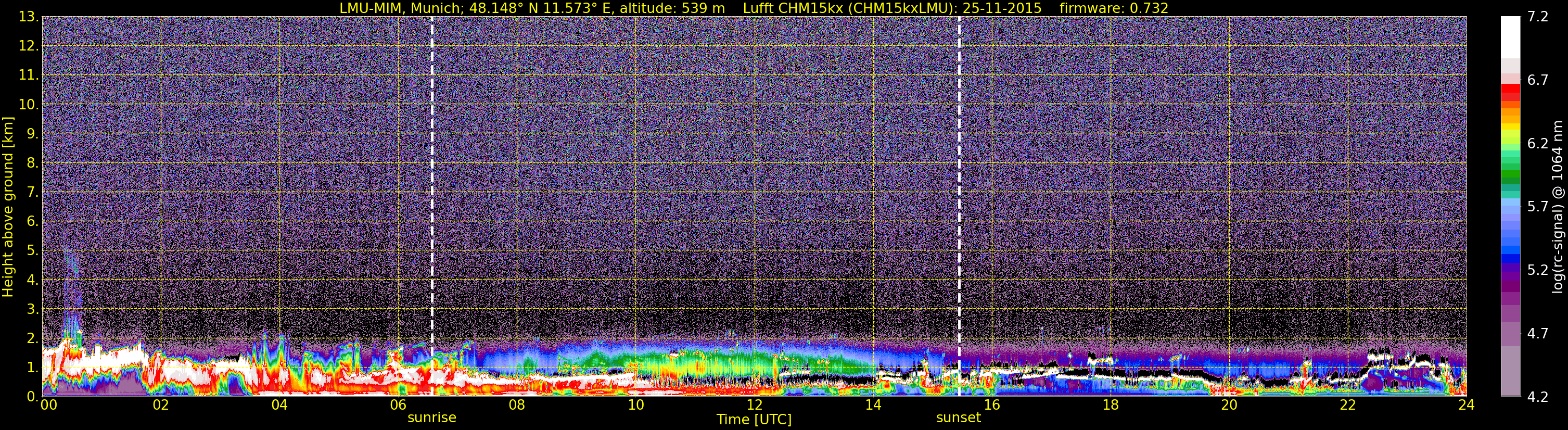1568x430 pixels.
Task: Click the time tick label '04'
Action: 279,405
